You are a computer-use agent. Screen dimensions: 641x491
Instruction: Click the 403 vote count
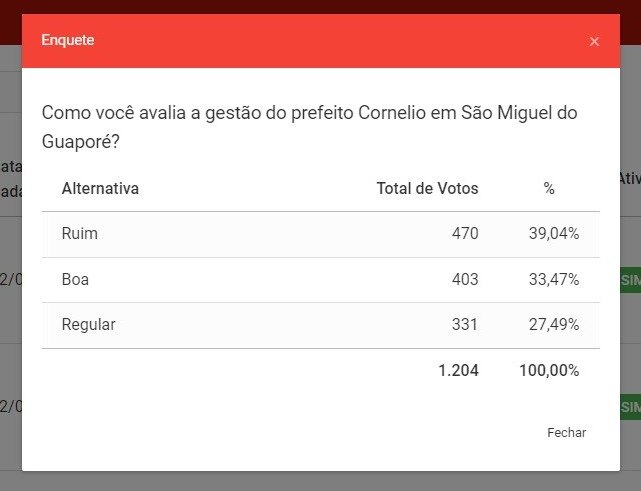pos(465,280)
